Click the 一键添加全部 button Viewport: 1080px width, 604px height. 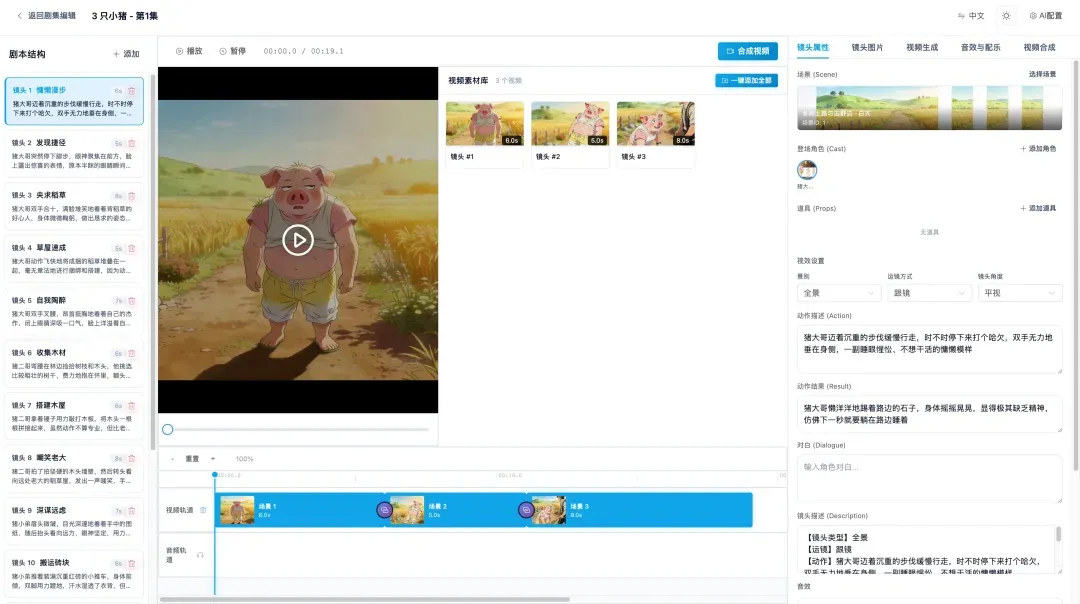(x=746, y=80)
